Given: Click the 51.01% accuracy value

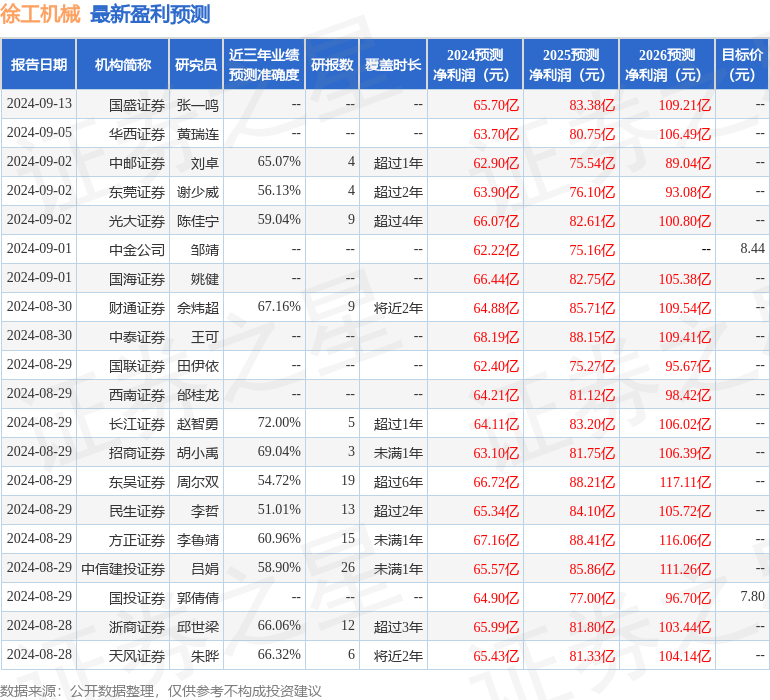Looking at the screenshot, I should (x=279, y=509).
